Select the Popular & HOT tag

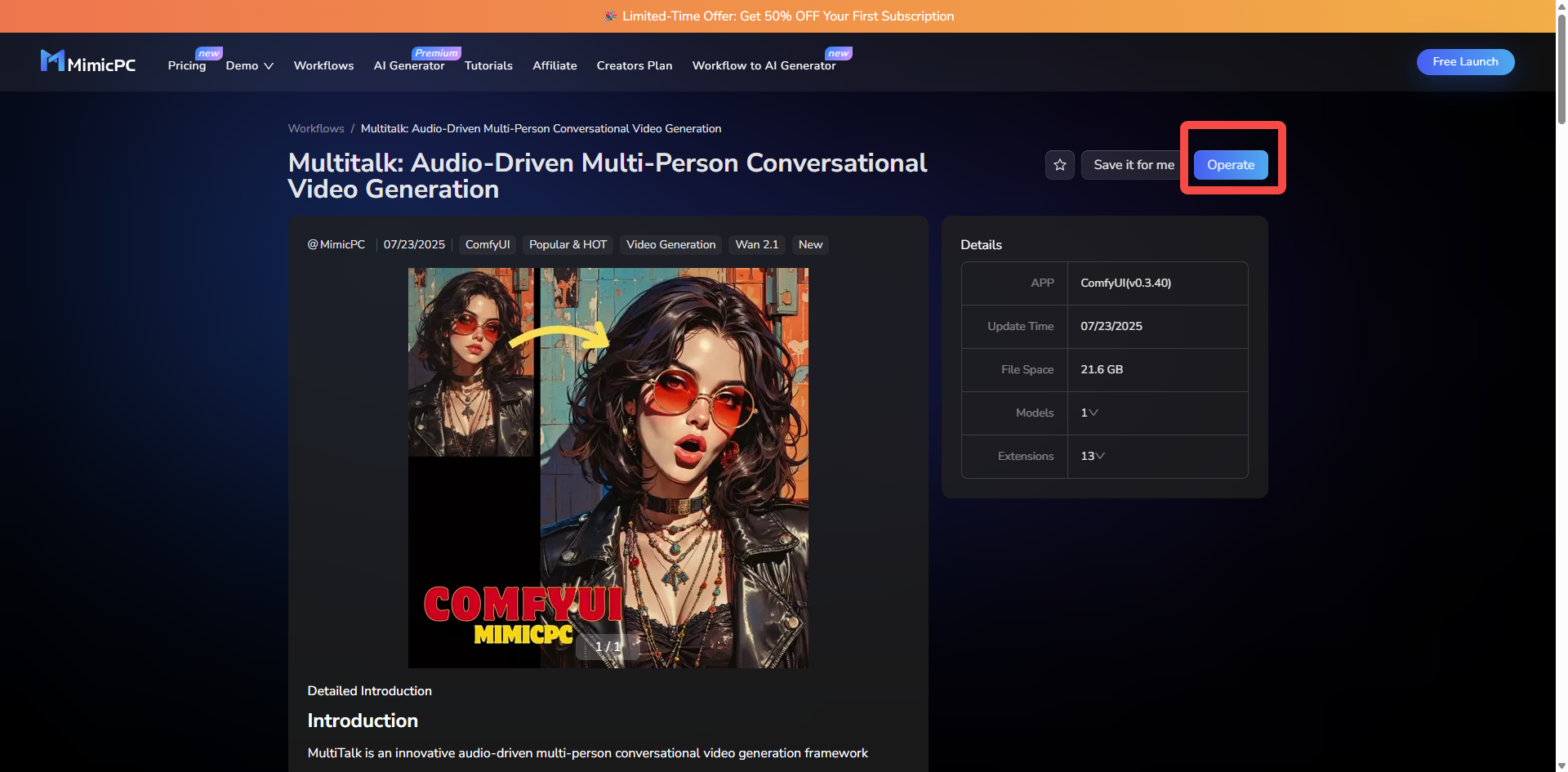[568, 244]
